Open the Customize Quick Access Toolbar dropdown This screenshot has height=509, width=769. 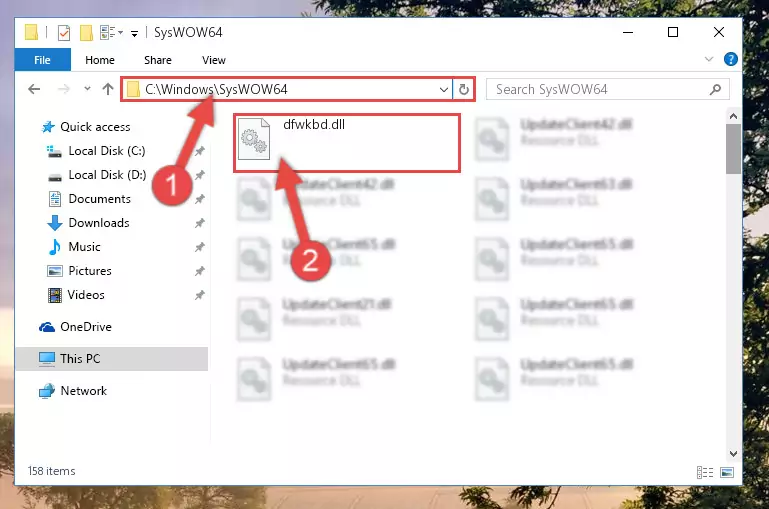click(134, 33)
